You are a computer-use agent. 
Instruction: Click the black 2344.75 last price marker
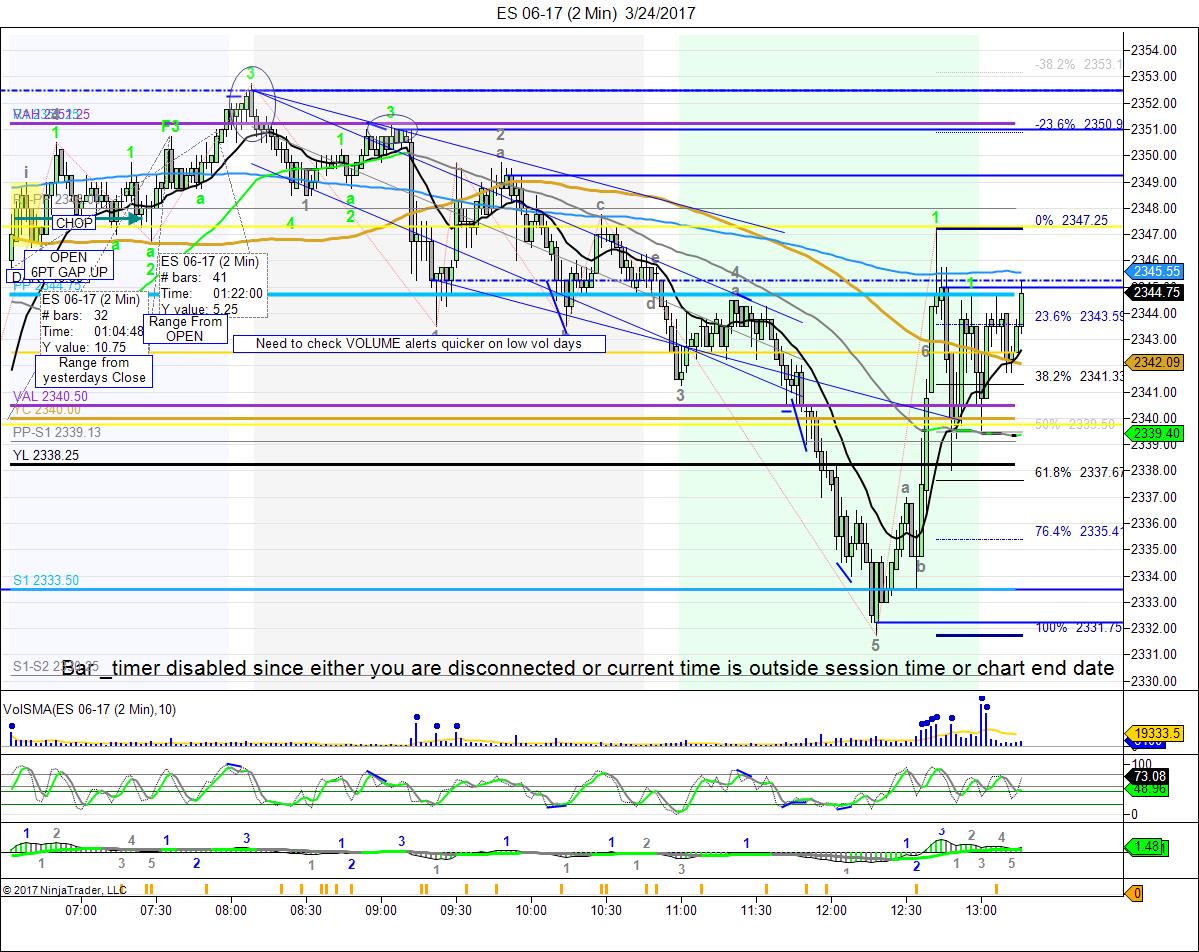[1155, 292]
